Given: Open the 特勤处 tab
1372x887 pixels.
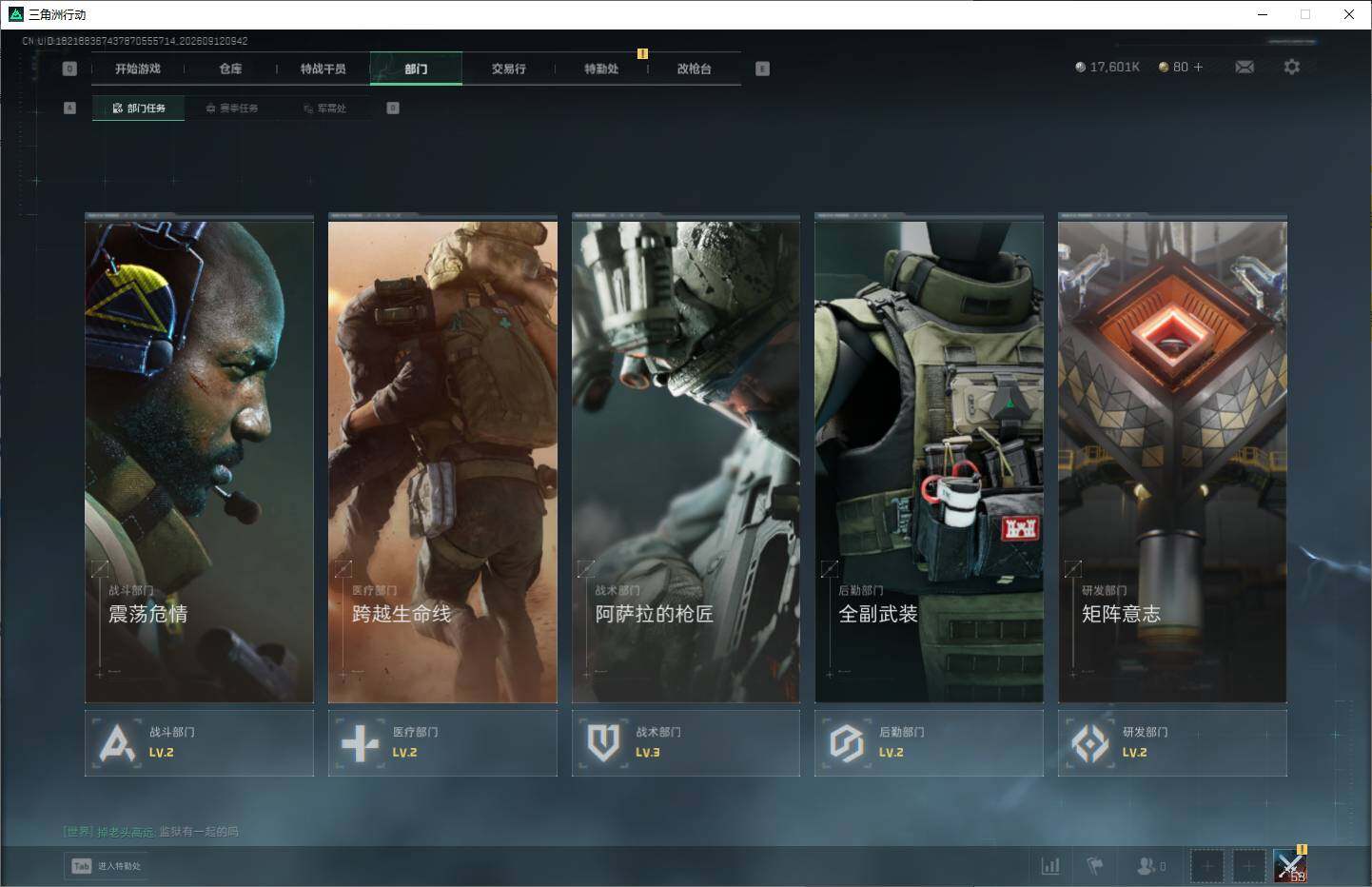Looking at the screenshot, I should click(601, 69).
